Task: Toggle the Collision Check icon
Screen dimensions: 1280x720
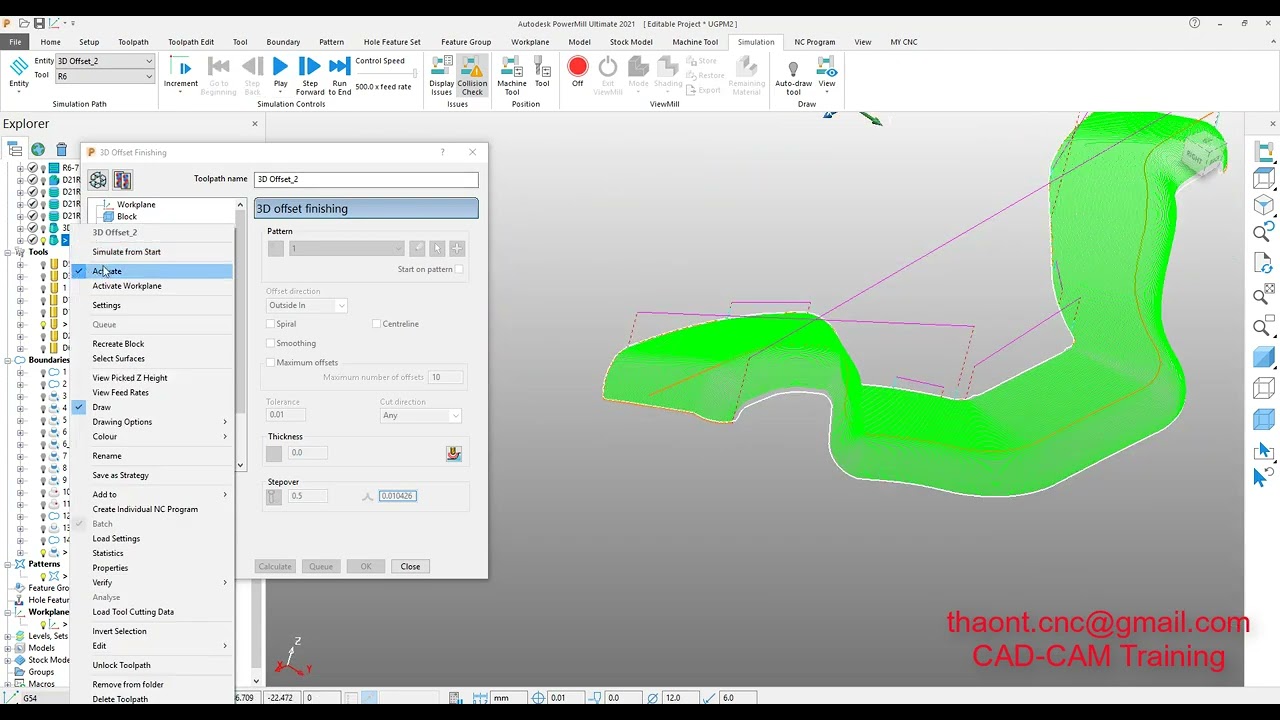Action: (x=472, y=75)
